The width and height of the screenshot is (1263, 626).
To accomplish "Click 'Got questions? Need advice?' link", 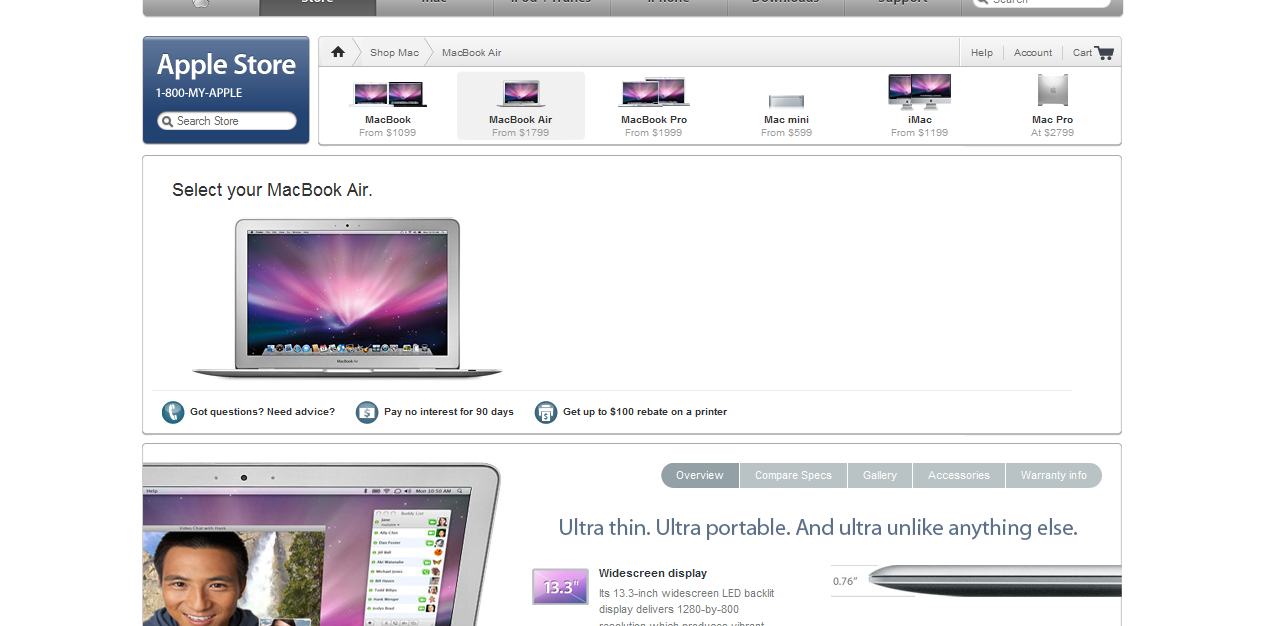I will (262, 412).
